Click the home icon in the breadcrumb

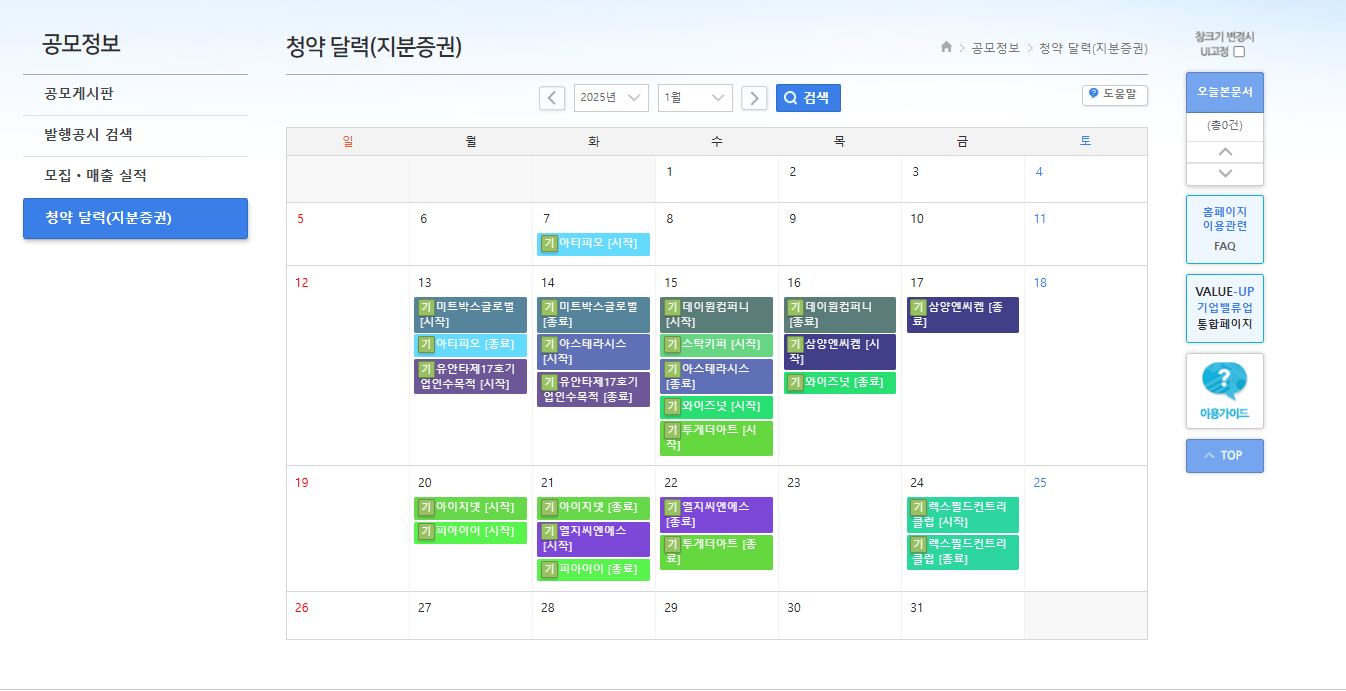946,47
